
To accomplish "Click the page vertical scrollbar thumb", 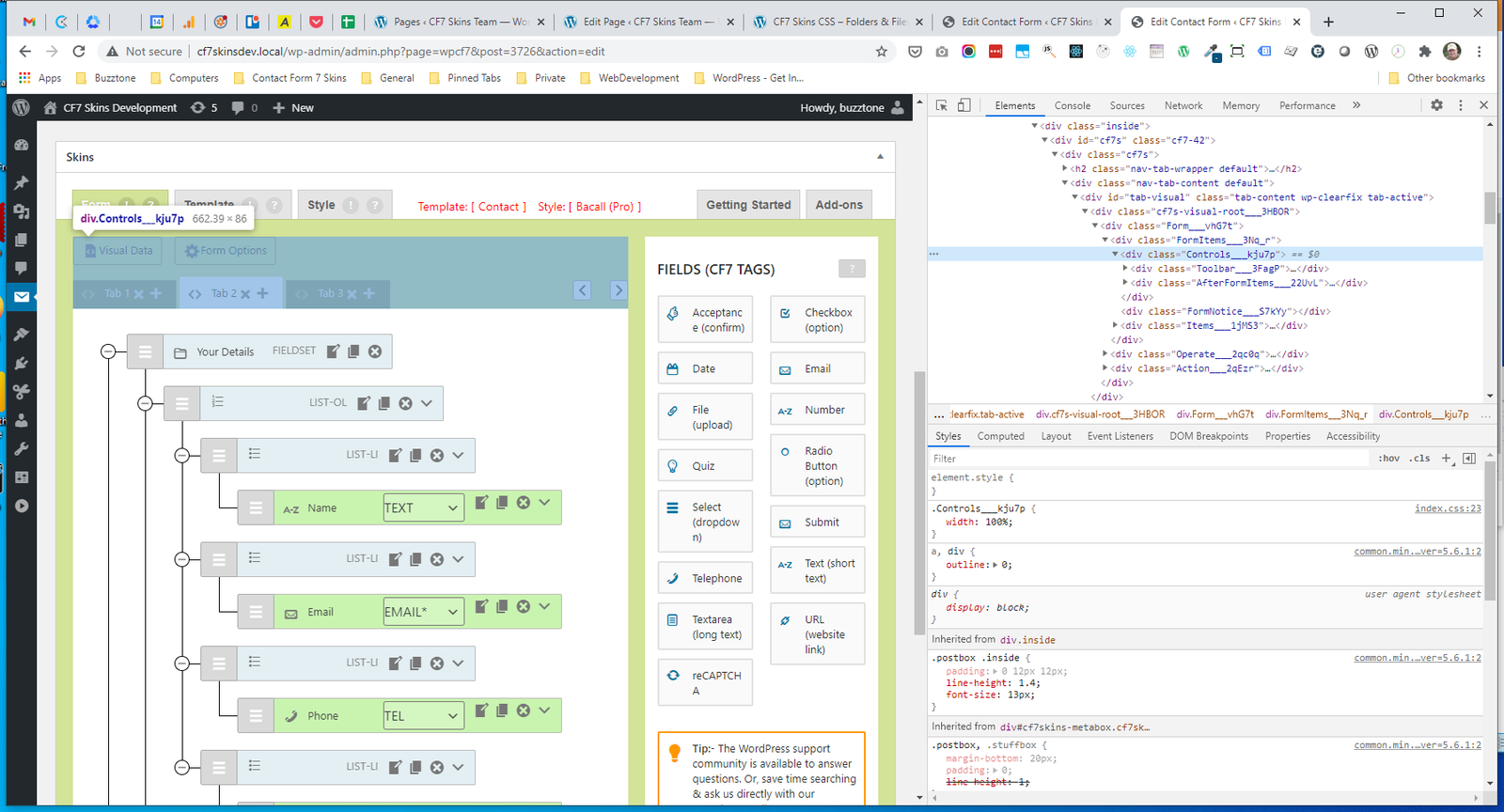I will (919, 503).
